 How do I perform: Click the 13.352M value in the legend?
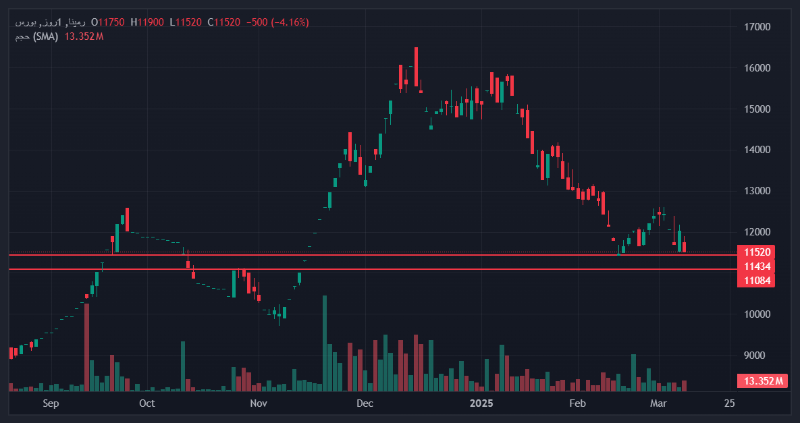click(x=84, y=37)
